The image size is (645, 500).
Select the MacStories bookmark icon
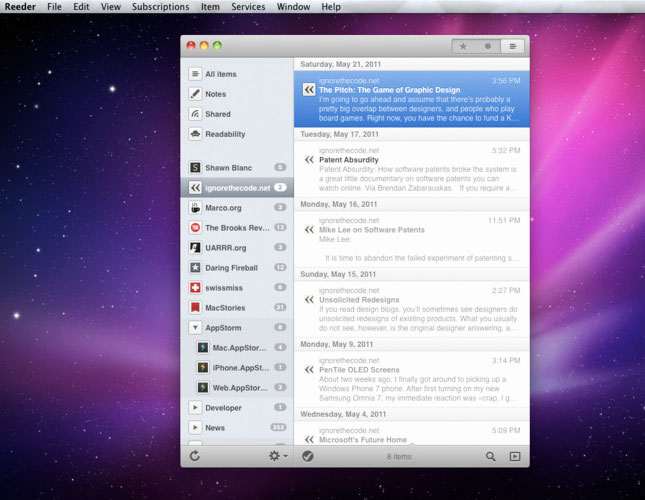tap(195, 308)
